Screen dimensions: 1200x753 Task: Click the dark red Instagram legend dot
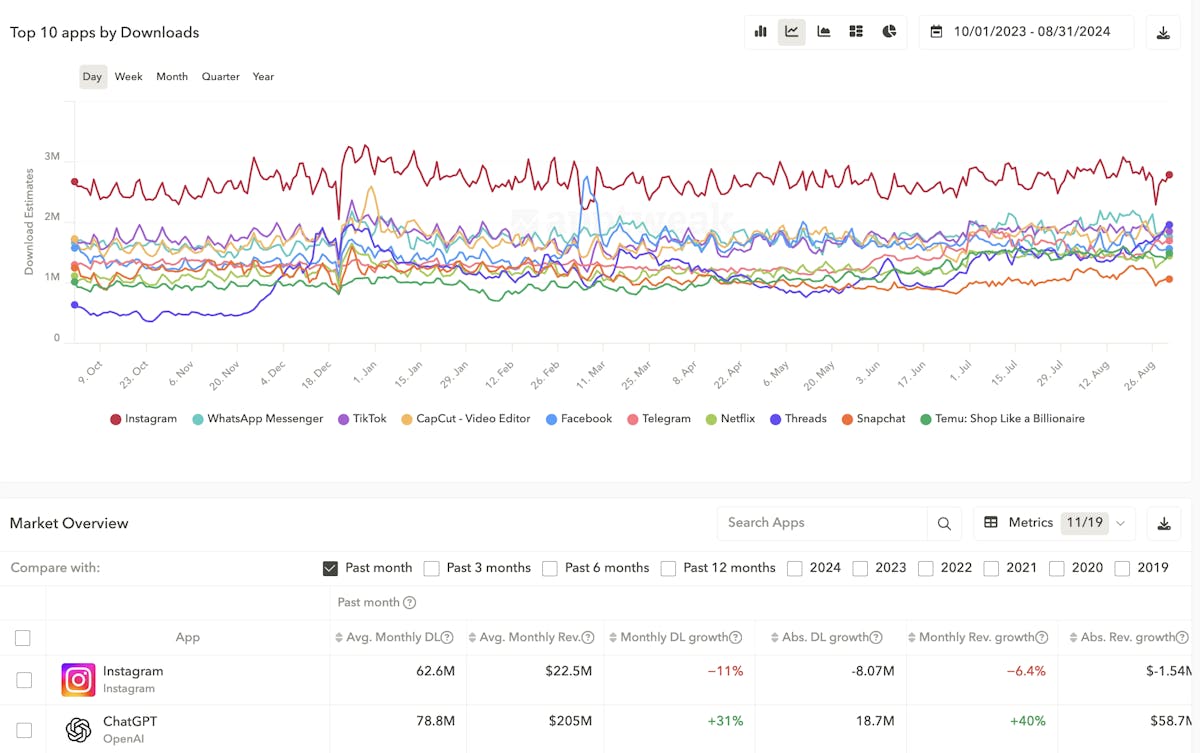116,419
